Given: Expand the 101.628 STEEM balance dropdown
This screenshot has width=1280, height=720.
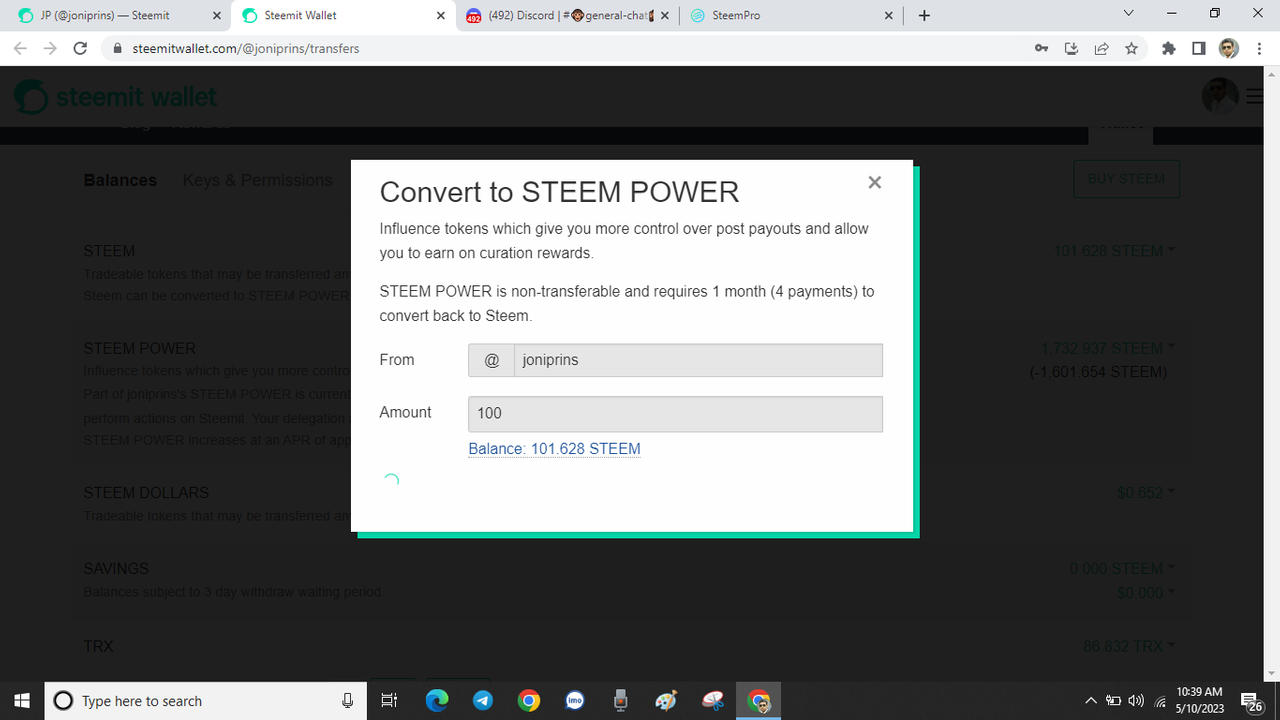Looking at the screenshot, I should click(1115, 251).
